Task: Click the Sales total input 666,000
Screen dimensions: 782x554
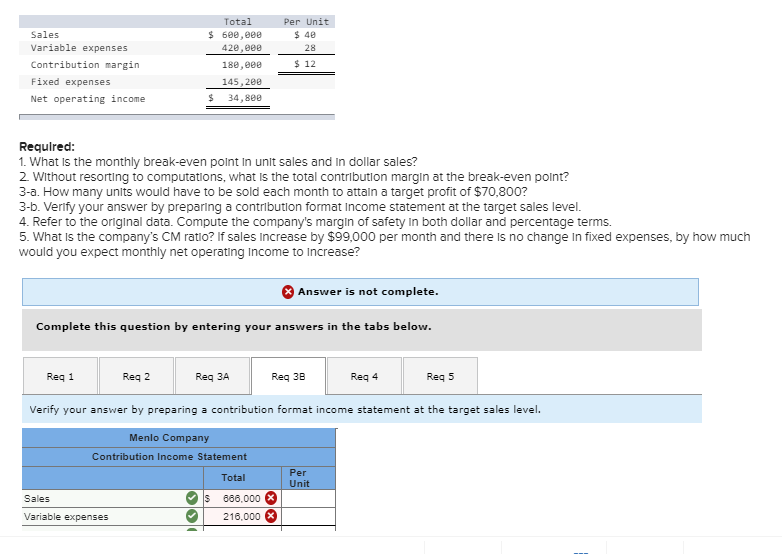Action: point(241,498)
